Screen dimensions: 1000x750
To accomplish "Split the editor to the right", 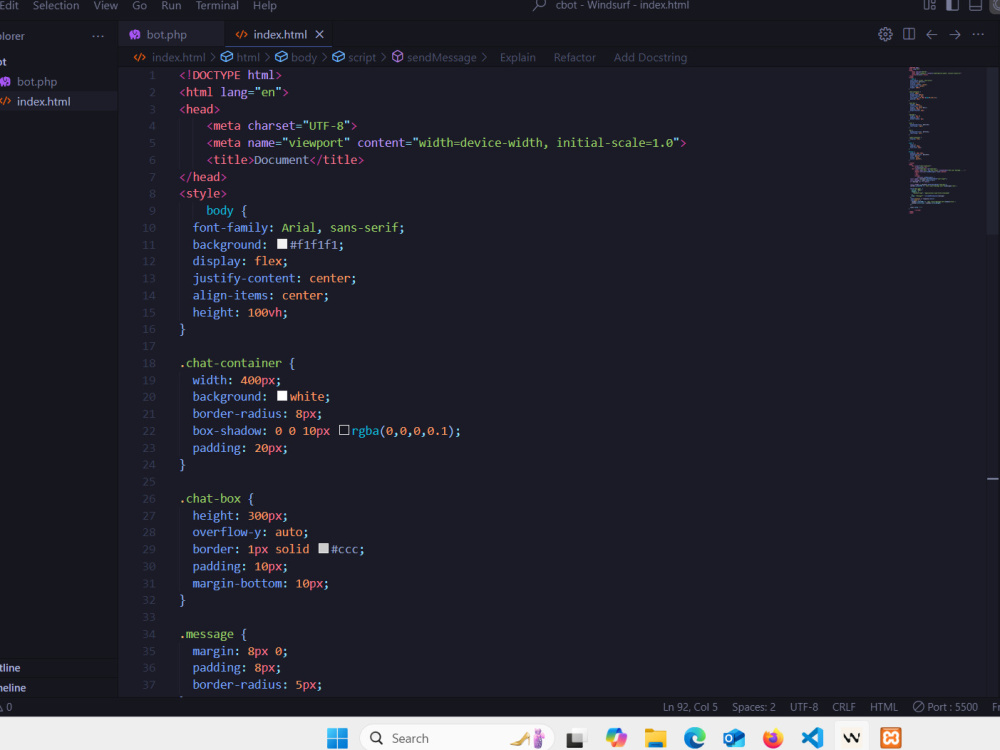I will (909, 34).
